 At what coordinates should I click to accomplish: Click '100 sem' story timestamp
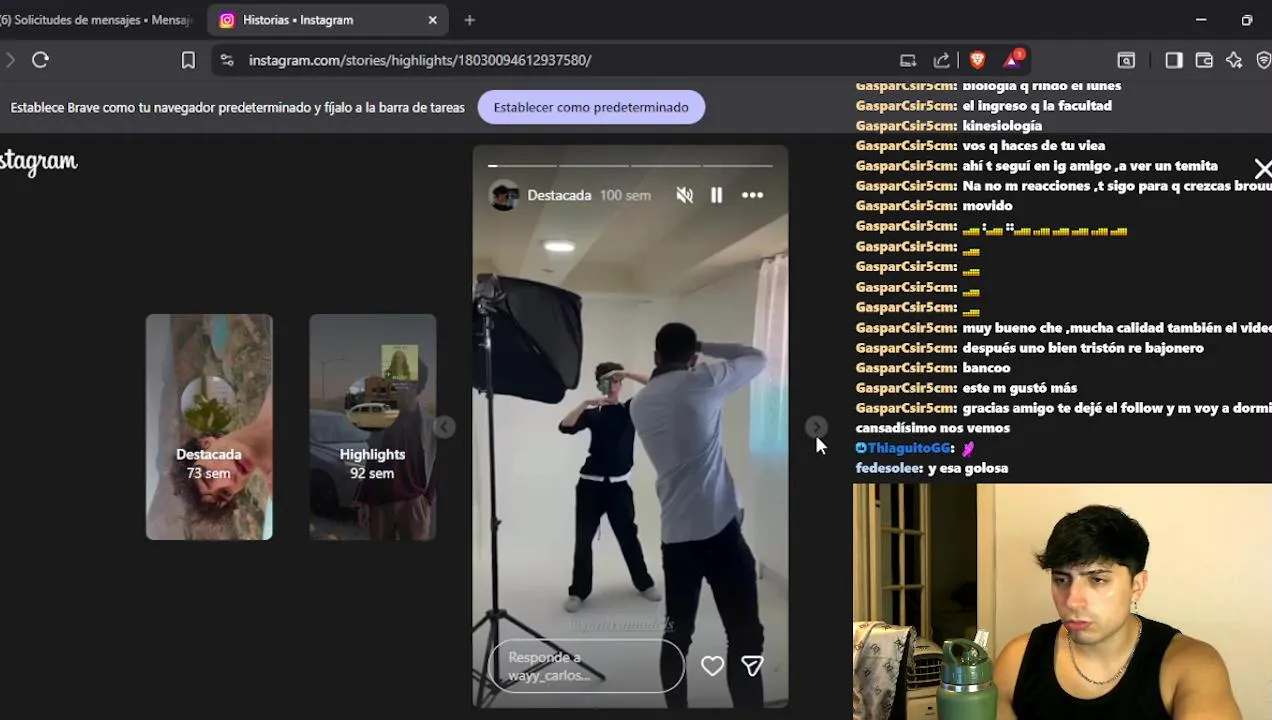(x=625, y=195)
